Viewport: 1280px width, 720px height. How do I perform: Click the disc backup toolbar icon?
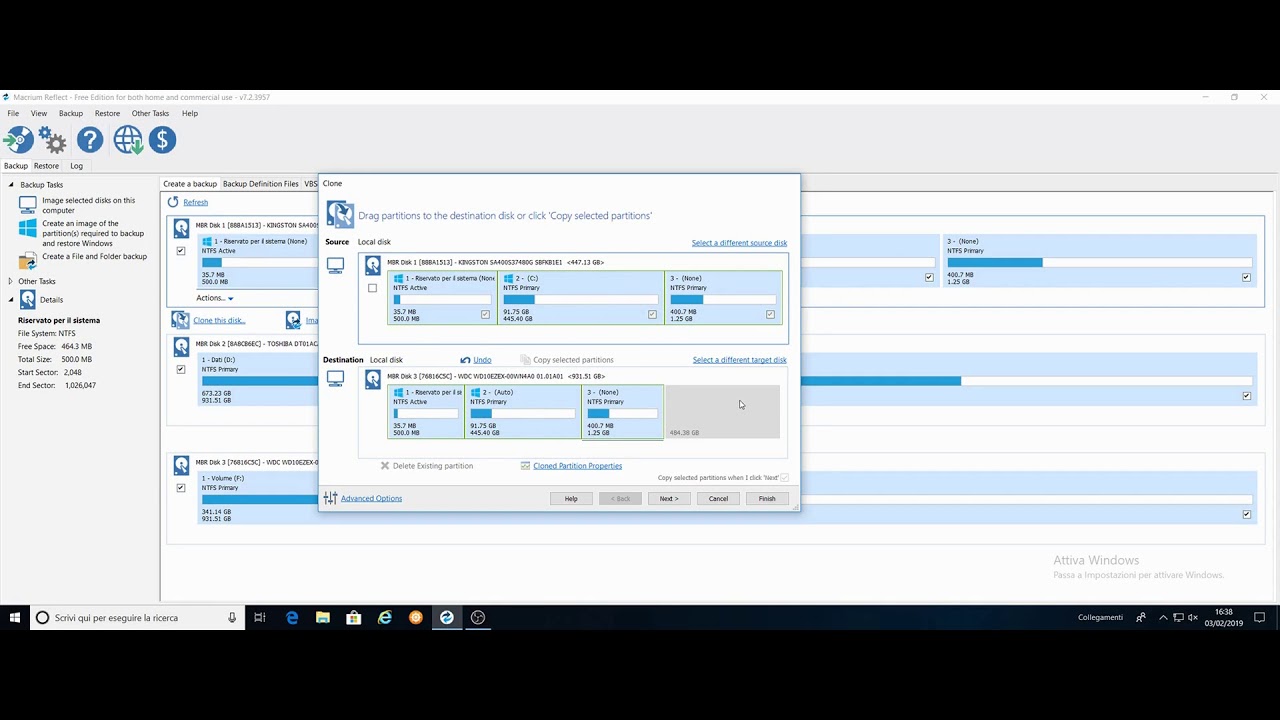coord(18,140)
